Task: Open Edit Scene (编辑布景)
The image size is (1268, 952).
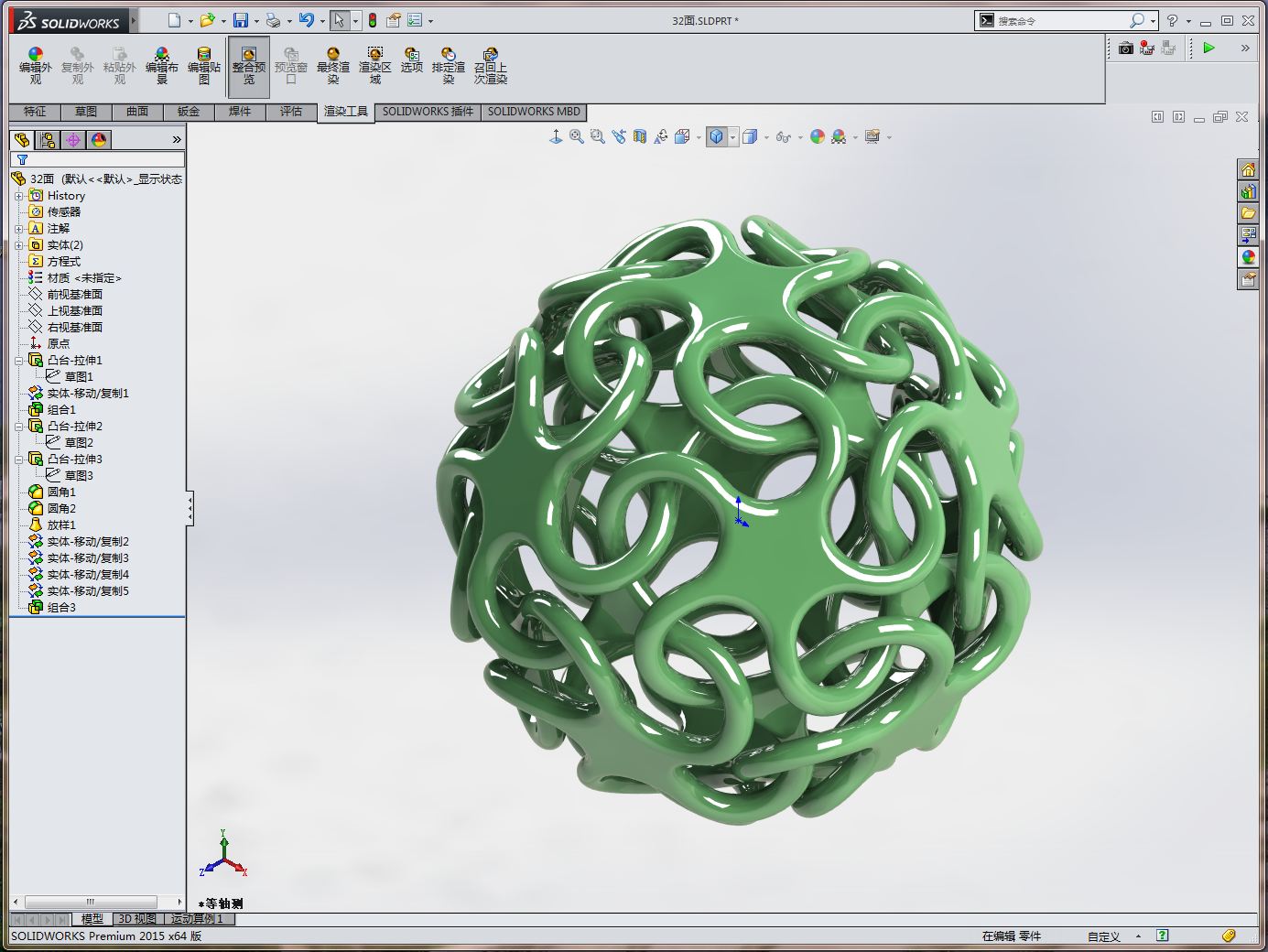Action: (x=162, y=66)
